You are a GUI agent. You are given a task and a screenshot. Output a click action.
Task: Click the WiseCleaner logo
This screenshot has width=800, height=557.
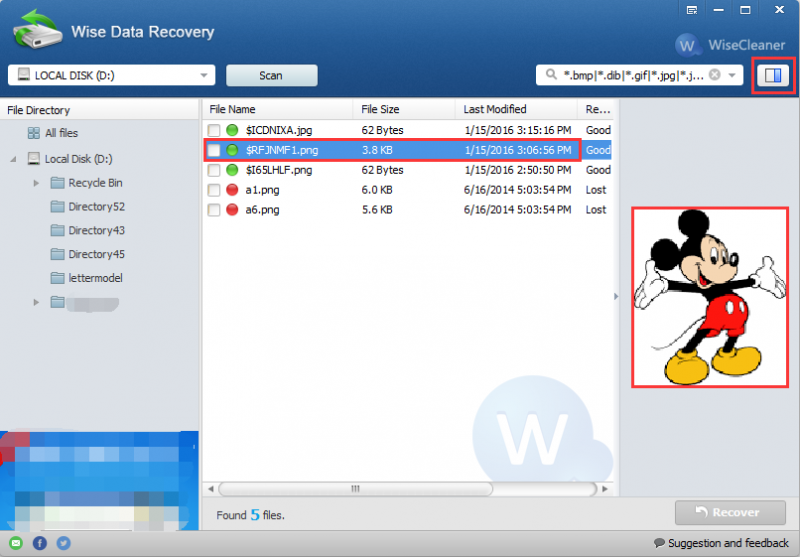pyautogui.click(x=731, y=45)
